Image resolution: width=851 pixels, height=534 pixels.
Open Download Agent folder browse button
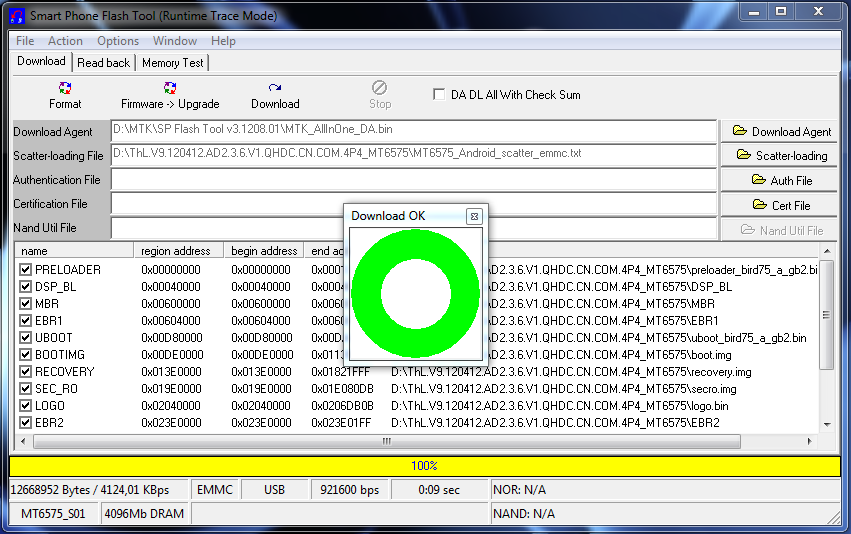click(782, 131)
